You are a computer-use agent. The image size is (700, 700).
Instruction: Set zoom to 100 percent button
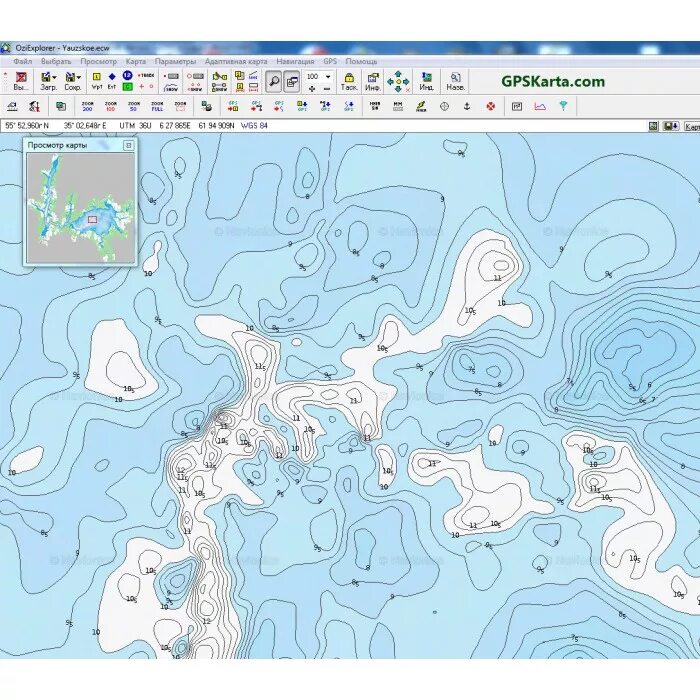(x=110, y=106)
